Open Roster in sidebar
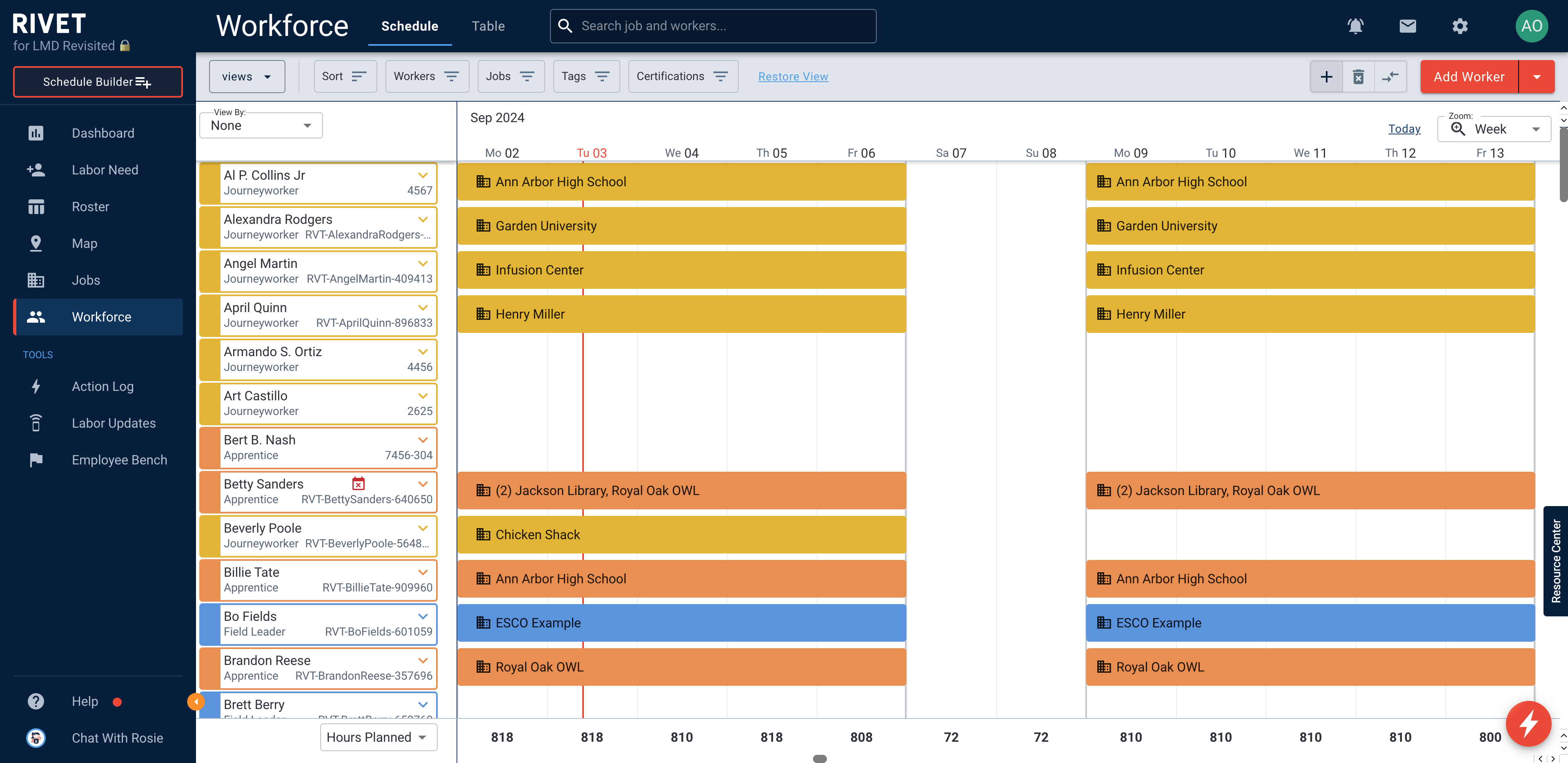 point(98,206)
